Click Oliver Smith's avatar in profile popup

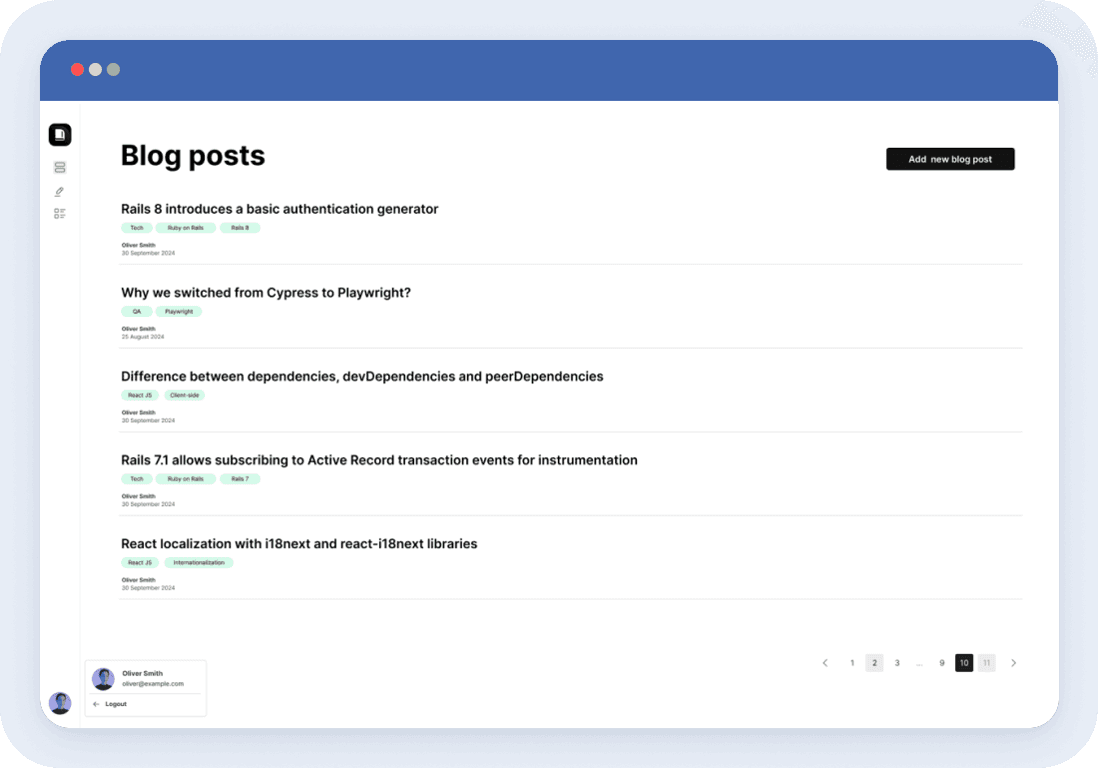(x=103, y=679)
